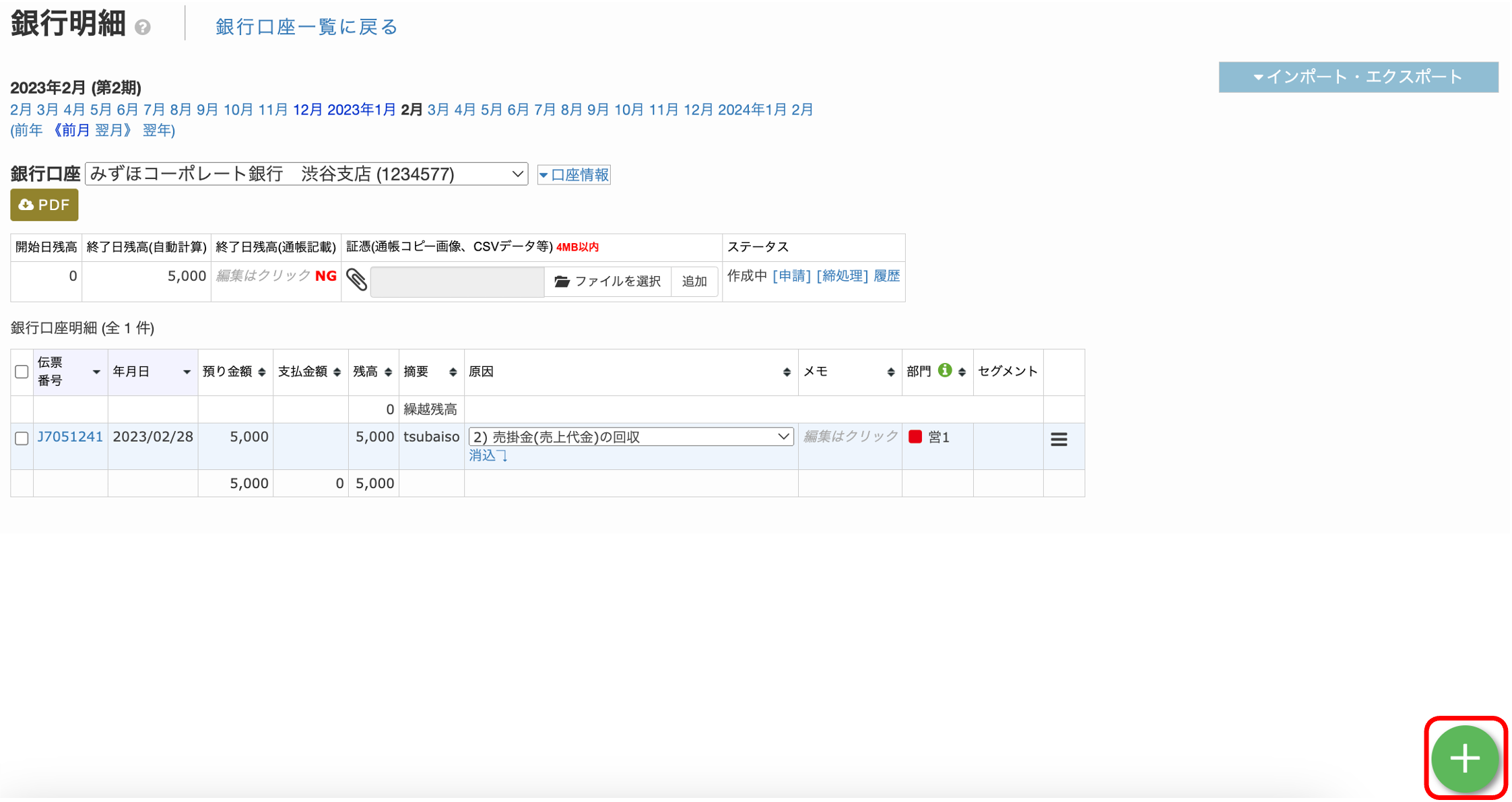Viewport: 1512px width, 802px height.
Task: Click the 消込 link under 原因
Action: [x=488, y=456]
